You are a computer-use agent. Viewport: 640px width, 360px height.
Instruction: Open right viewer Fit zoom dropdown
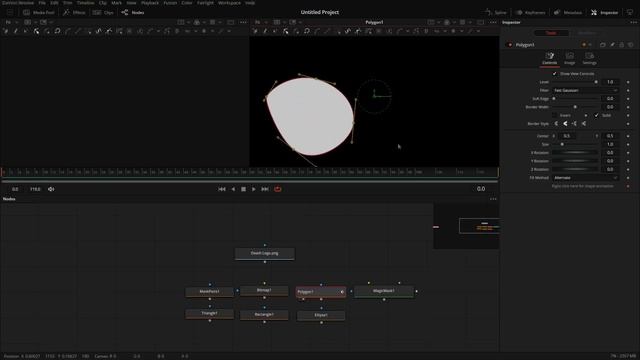coord(260,22)
